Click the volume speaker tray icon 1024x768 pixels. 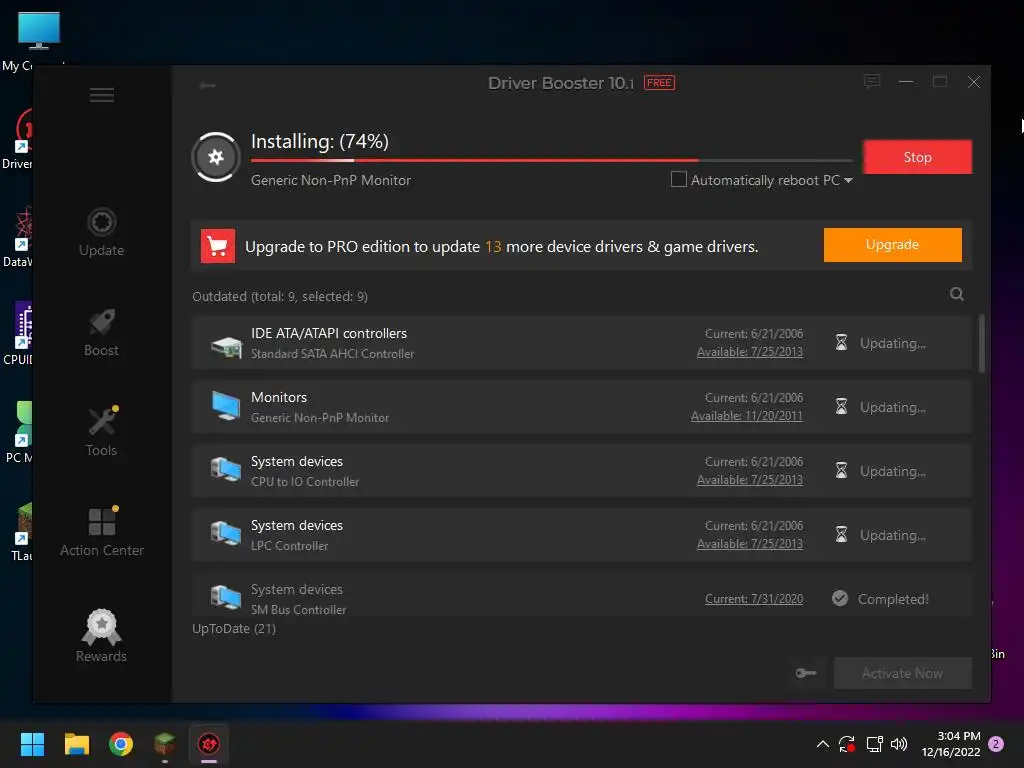899,744
